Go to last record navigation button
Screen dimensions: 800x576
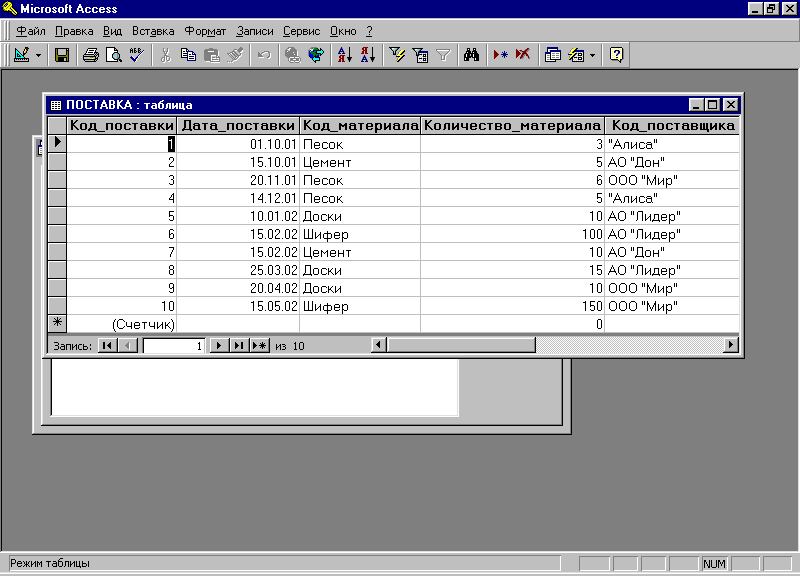[239, 345]
